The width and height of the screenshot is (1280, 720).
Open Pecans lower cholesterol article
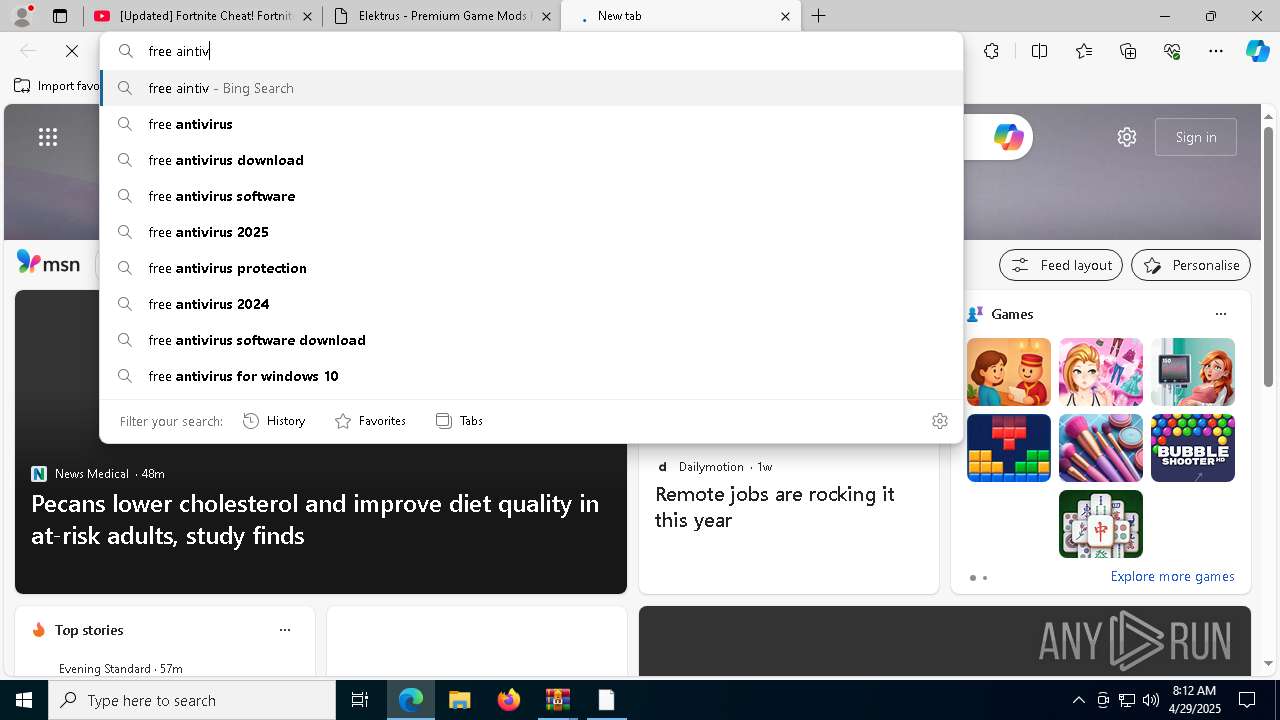point(315,519)
